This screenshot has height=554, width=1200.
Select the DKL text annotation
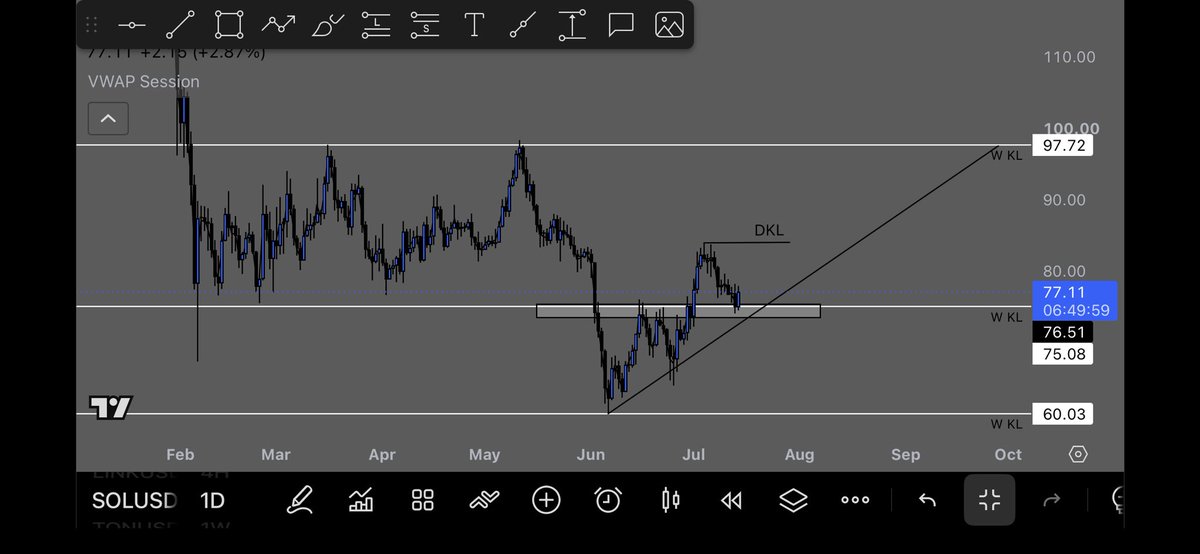[769, 231]
